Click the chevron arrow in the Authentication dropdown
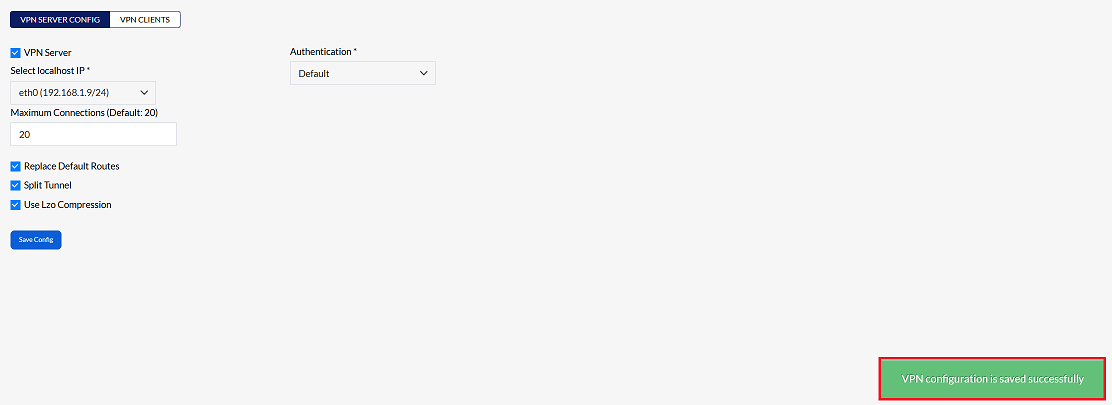Image resolution: width=1112 pixels, height=405 pixels. tap(424, 73)
